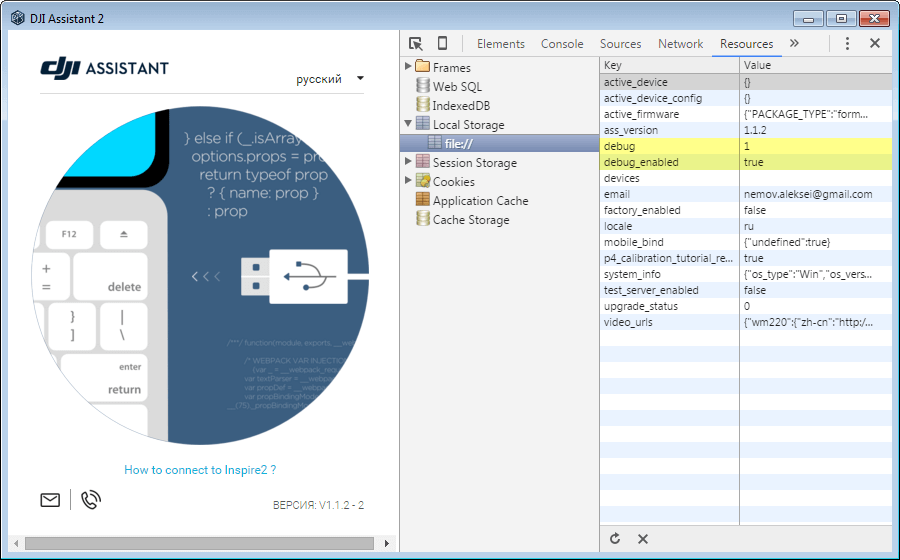Show more DevTools tabs chevron
This screenshot has width=900, height=560.
pyautogui.click(x=794, y=44)
